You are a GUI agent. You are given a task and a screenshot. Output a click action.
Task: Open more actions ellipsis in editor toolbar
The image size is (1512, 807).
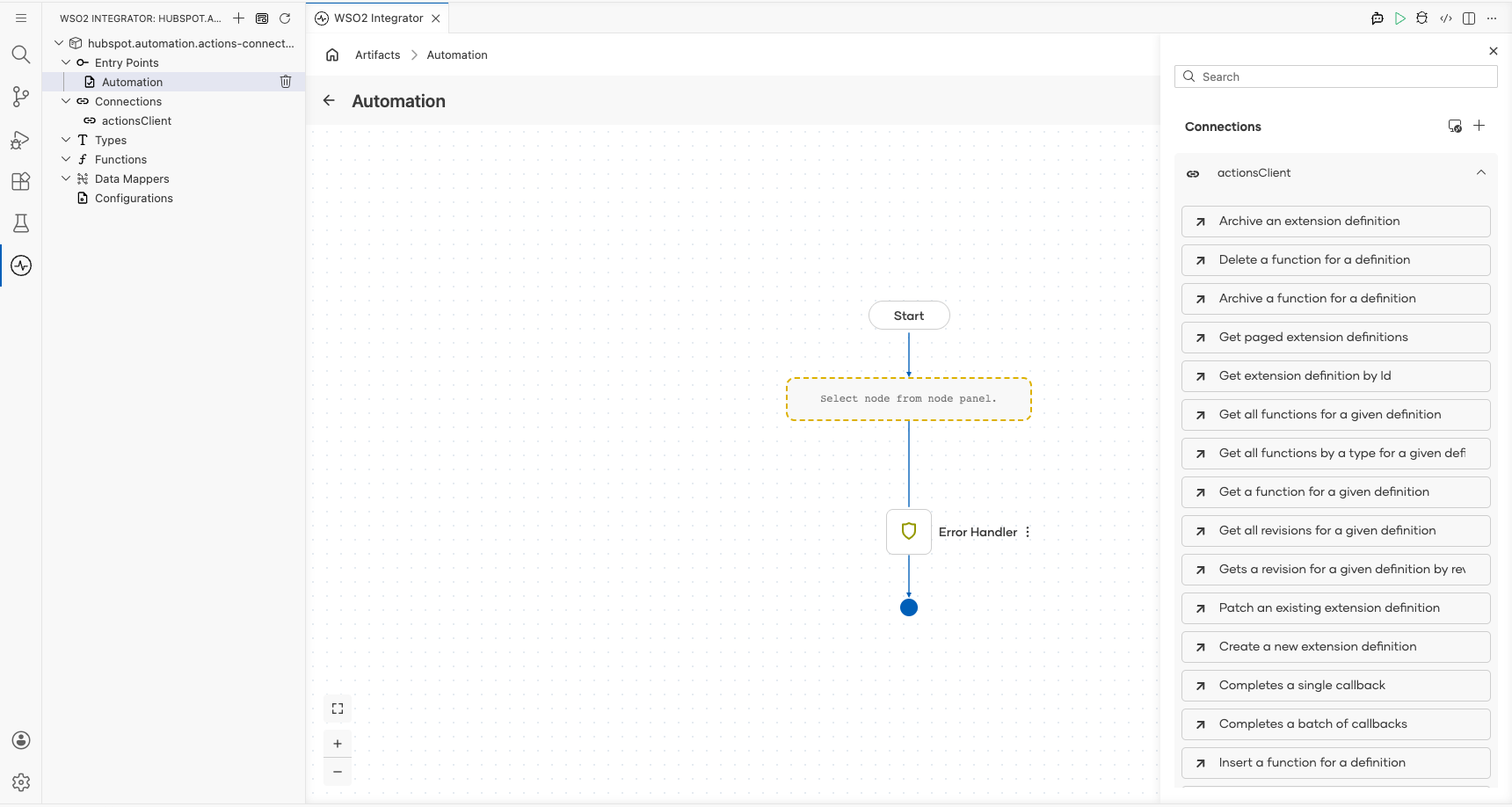[1492, 18]
